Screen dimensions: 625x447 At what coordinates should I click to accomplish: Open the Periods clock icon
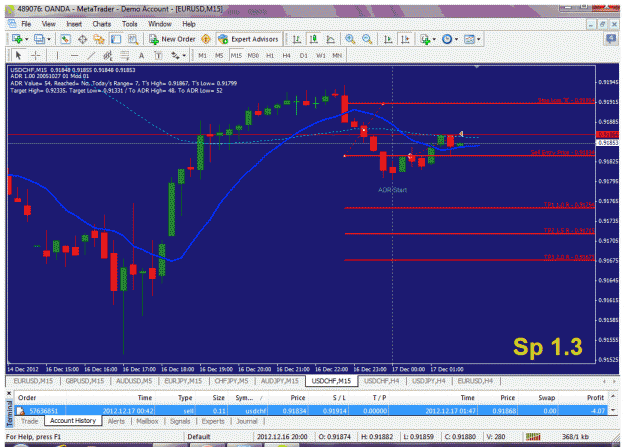(x=447, y=39)
